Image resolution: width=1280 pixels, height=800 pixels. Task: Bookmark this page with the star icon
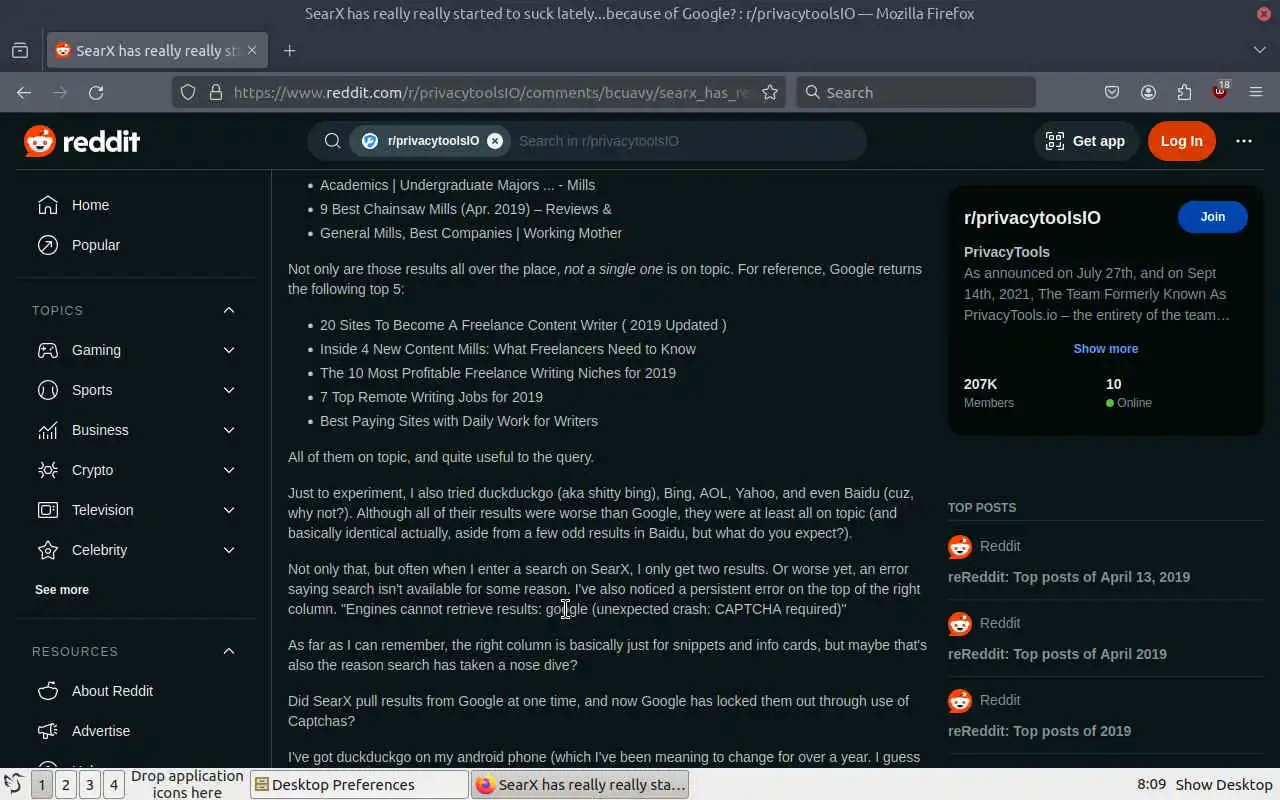770,92
